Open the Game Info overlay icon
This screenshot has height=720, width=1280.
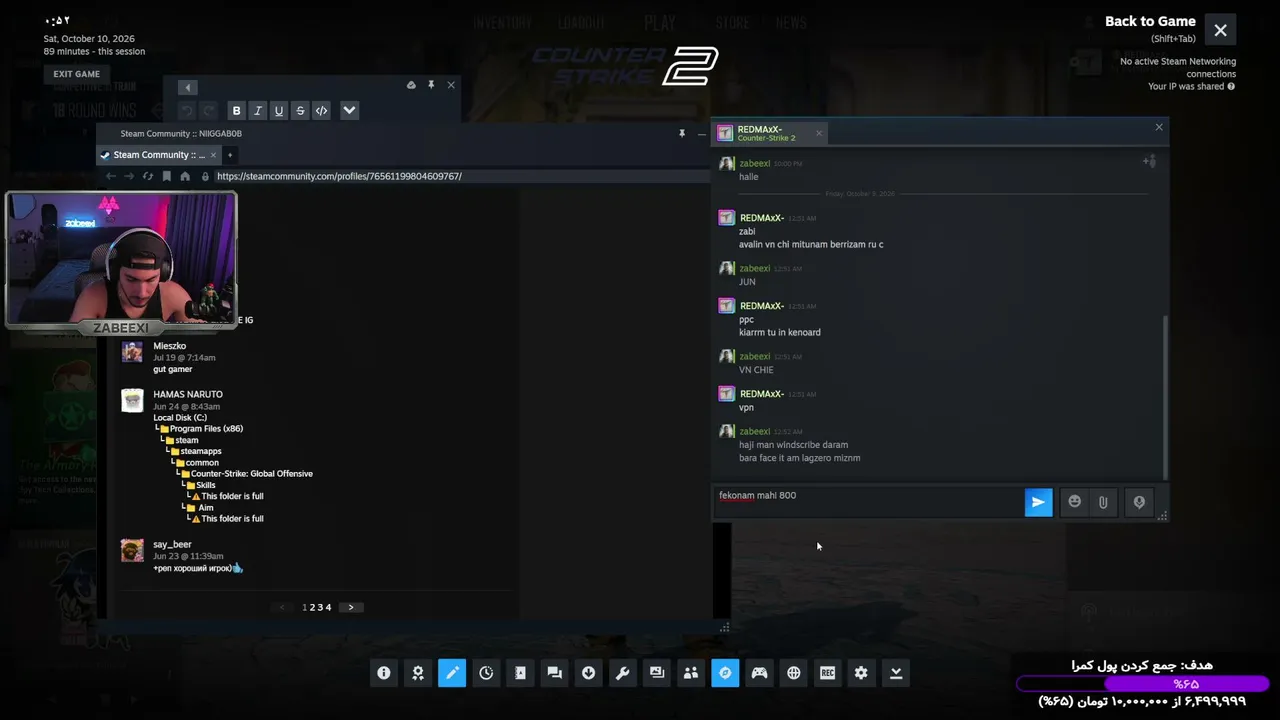(x=384, y=673)
